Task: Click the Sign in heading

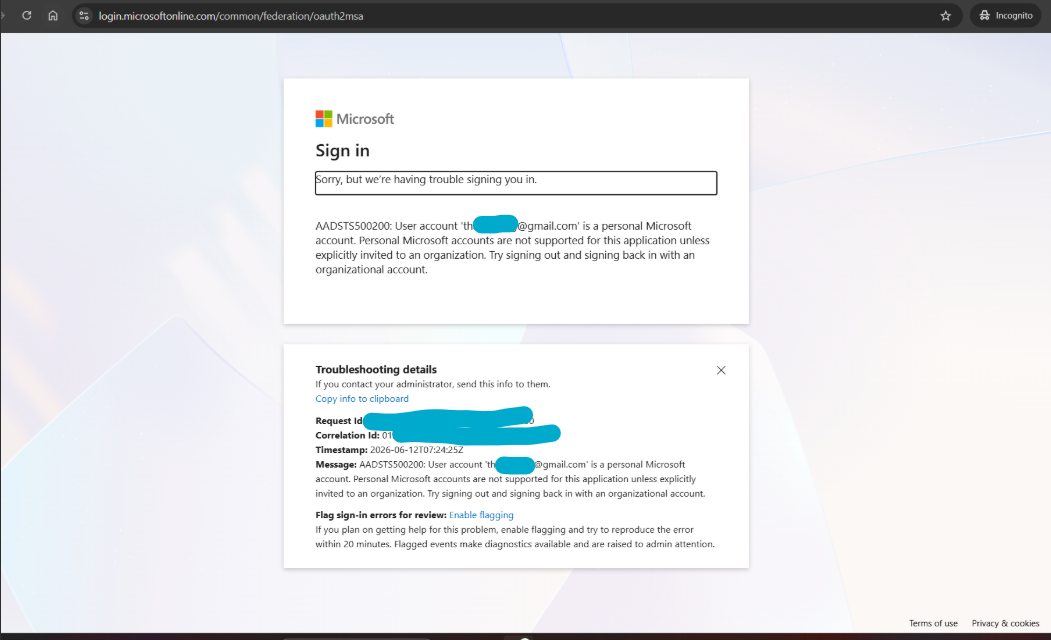Action: 343,151
